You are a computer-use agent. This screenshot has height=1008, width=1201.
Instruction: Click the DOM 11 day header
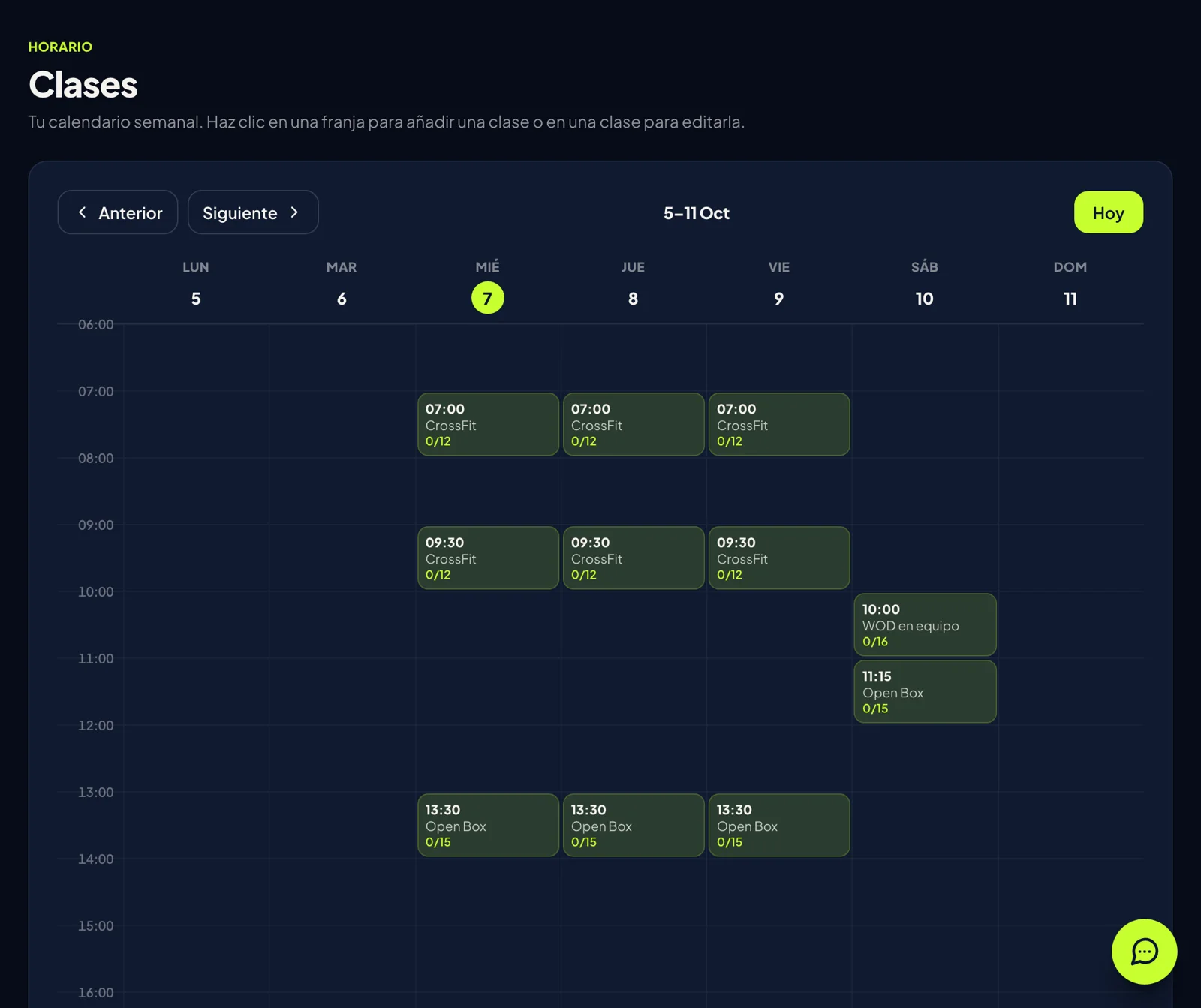1070,284
